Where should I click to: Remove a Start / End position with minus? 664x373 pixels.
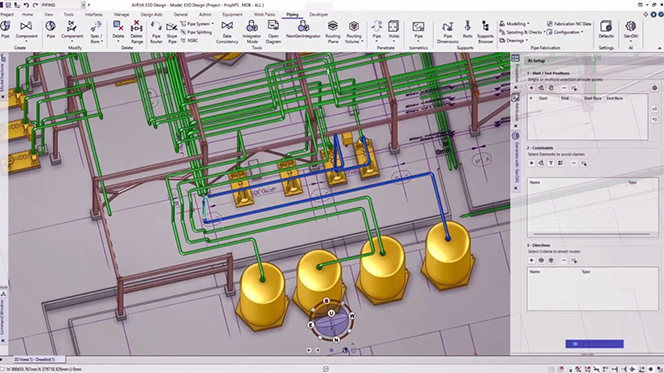564,88
